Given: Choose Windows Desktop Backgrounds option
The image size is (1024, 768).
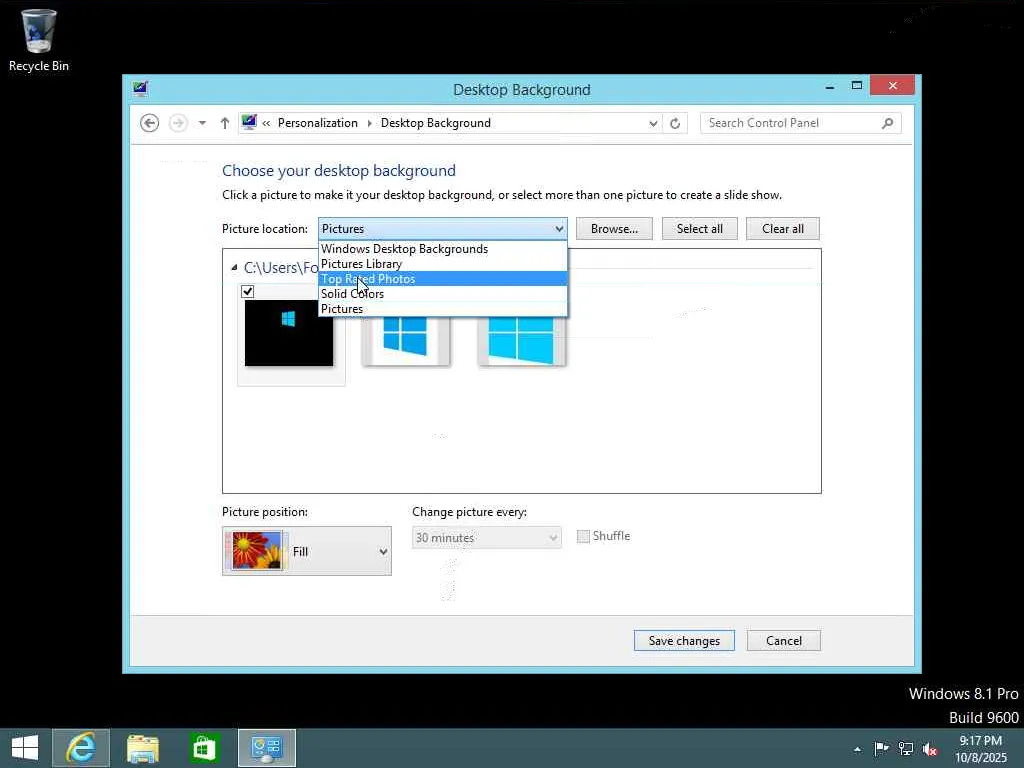Looking at the screenshot, I should click(x=443, y=249).
